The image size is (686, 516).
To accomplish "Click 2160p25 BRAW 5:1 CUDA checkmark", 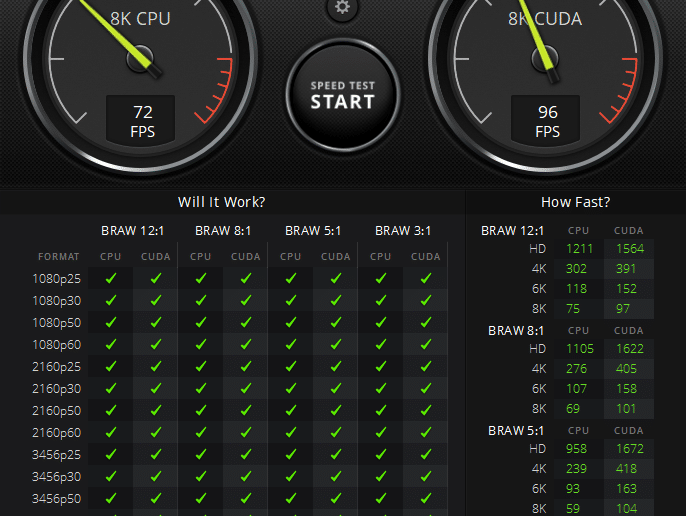I will coord(336,366).
